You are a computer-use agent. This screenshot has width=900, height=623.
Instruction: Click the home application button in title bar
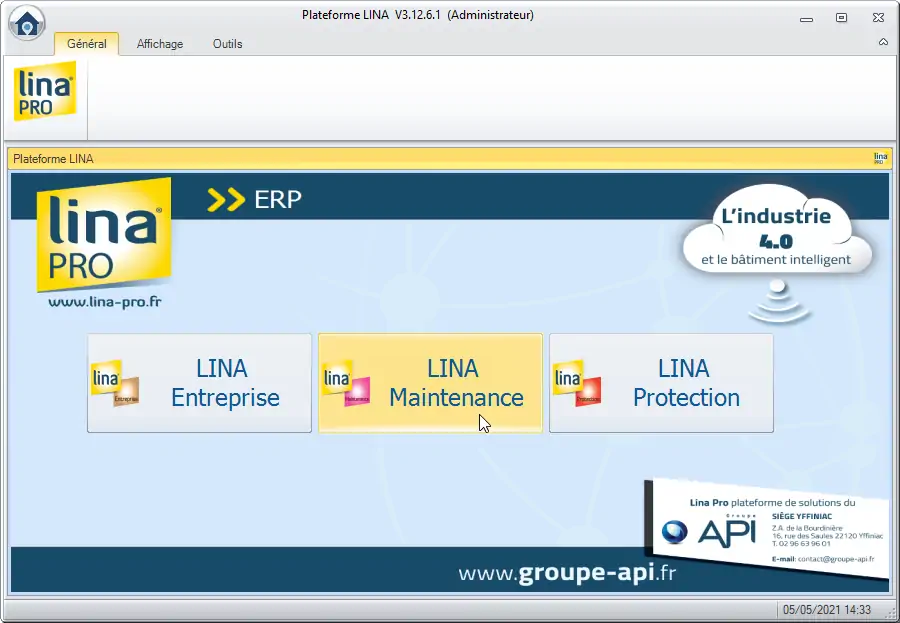(x=27, y=22)
